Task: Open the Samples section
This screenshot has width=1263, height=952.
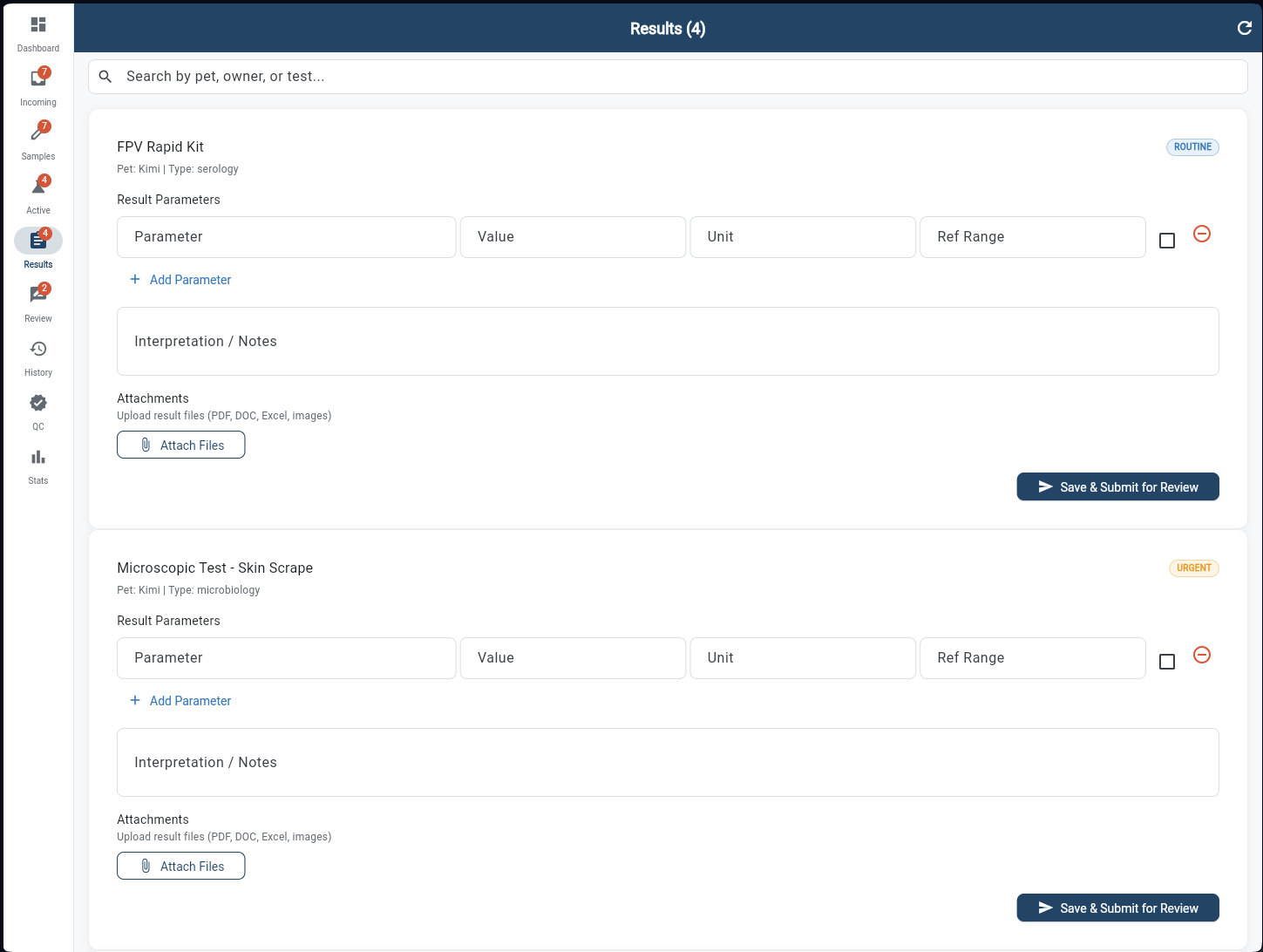Action: coord(37,139)
